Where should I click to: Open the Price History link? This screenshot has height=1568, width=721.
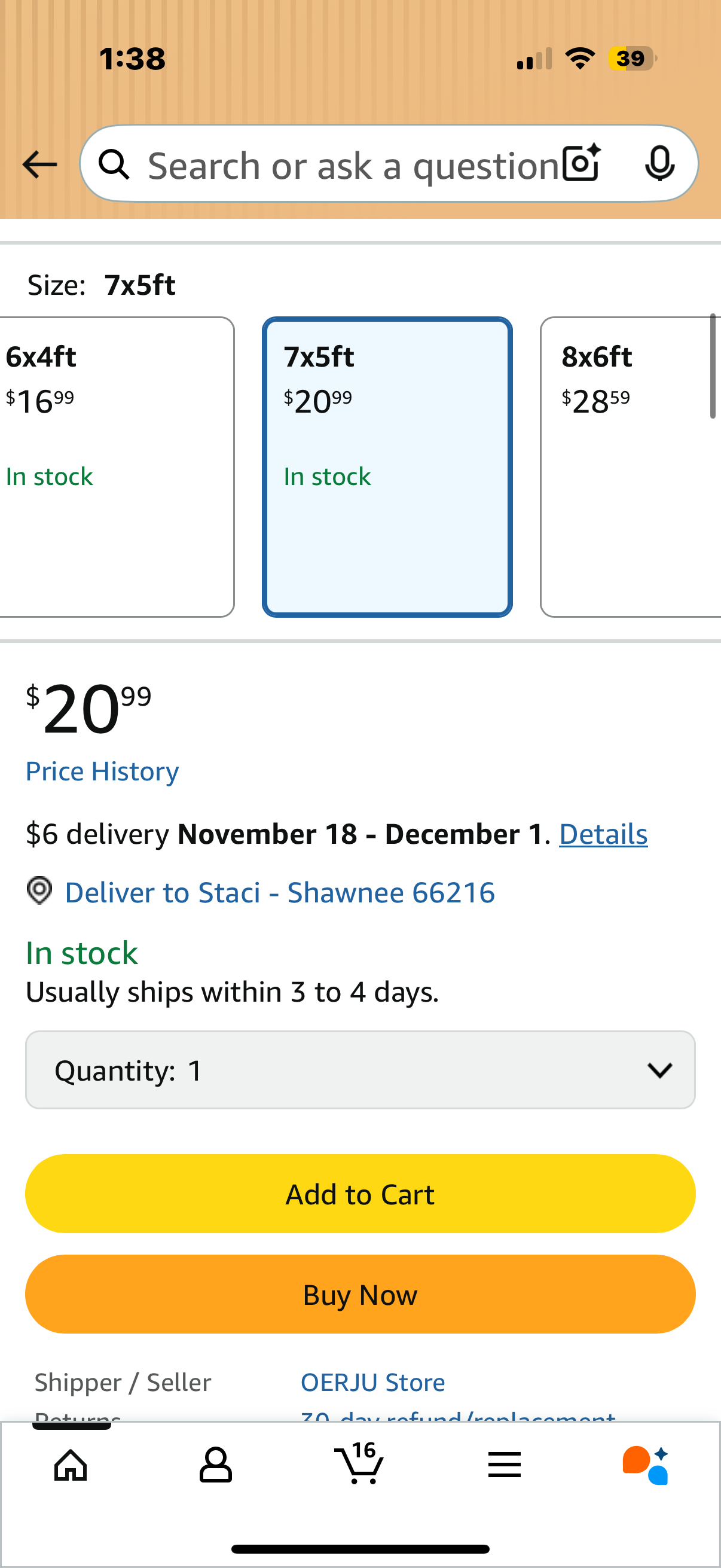coord(102,771)
